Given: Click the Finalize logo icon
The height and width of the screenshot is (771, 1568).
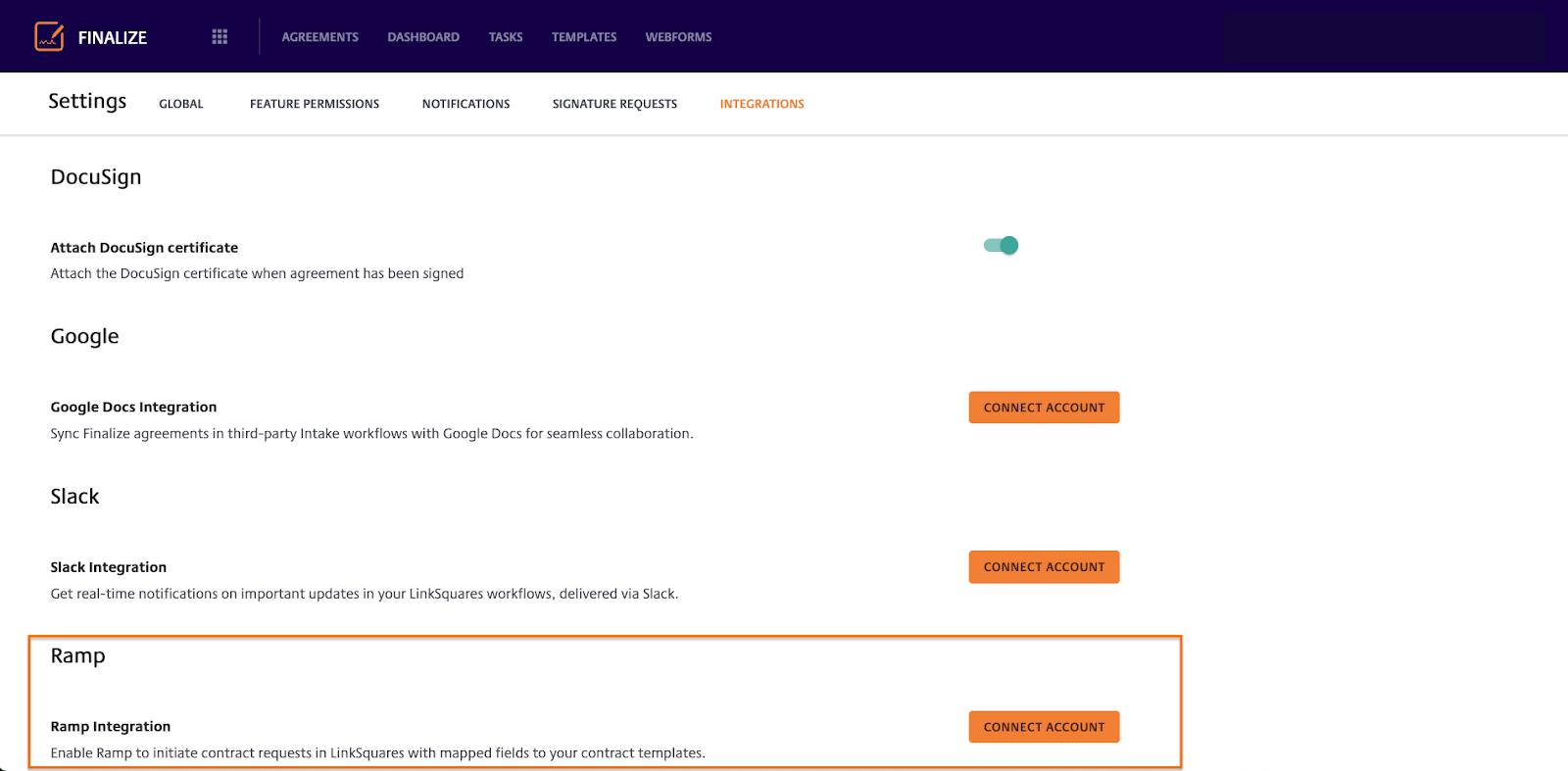Looking at the screenshot, I should (49, 36).
